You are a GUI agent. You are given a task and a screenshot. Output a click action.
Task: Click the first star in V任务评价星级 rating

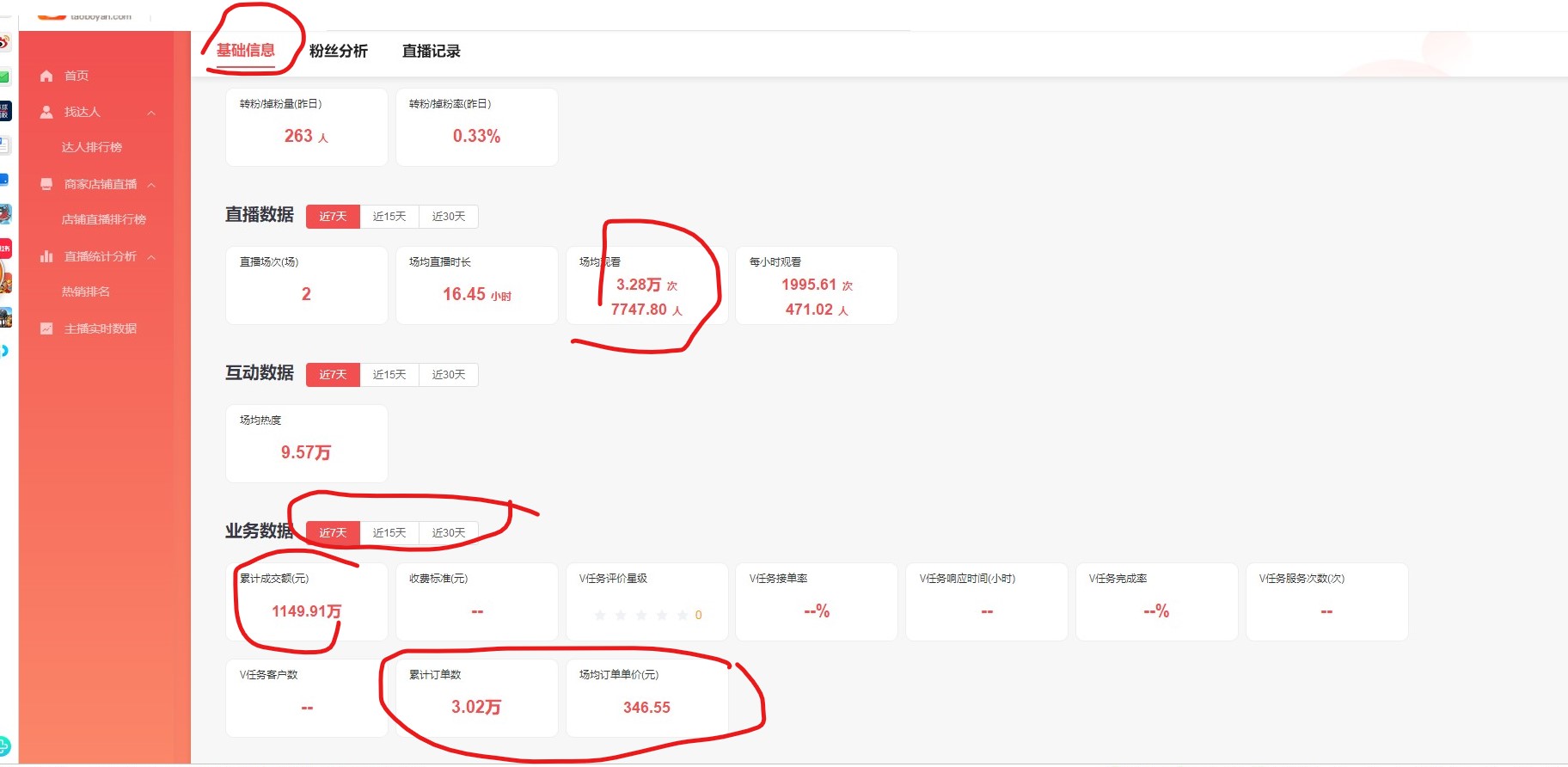(x=600, y=615)
